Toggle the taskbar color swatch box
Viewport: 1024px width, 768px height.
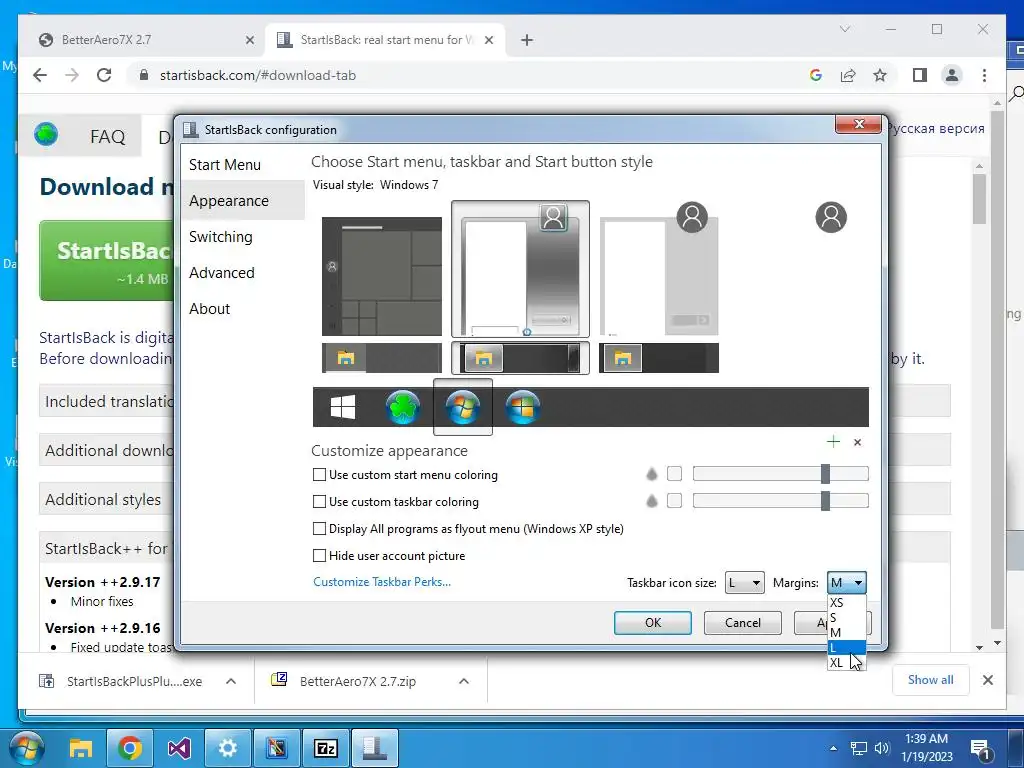[675, 500]
